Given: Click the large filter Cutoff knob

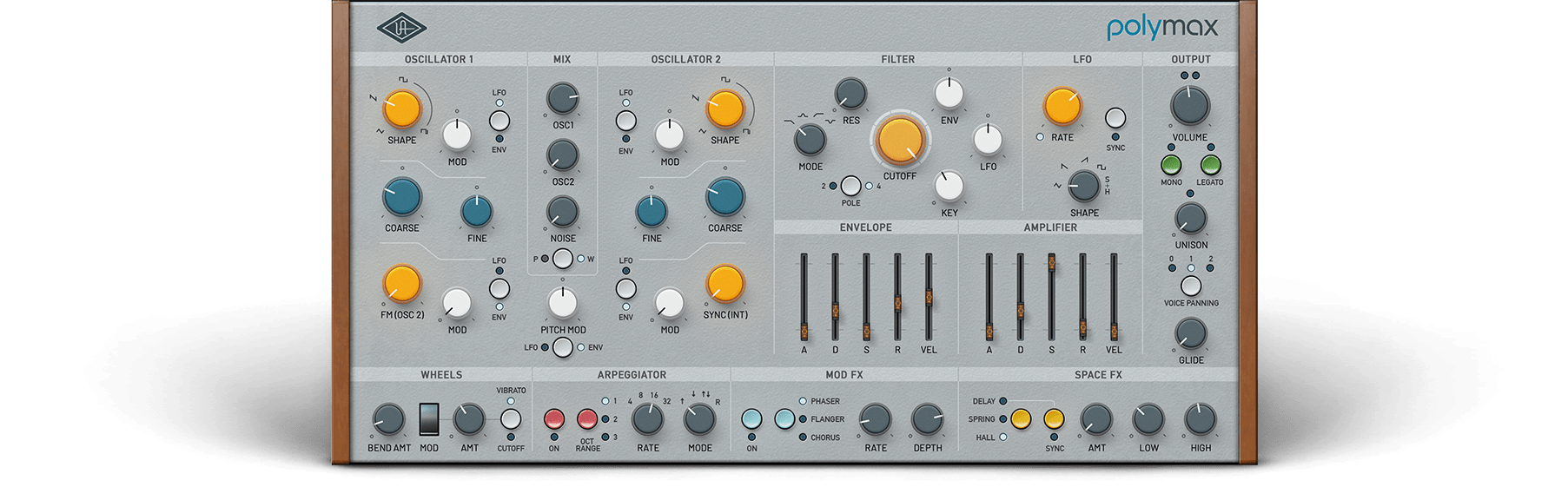Looking at the screenshot, I should pos(899,140).
